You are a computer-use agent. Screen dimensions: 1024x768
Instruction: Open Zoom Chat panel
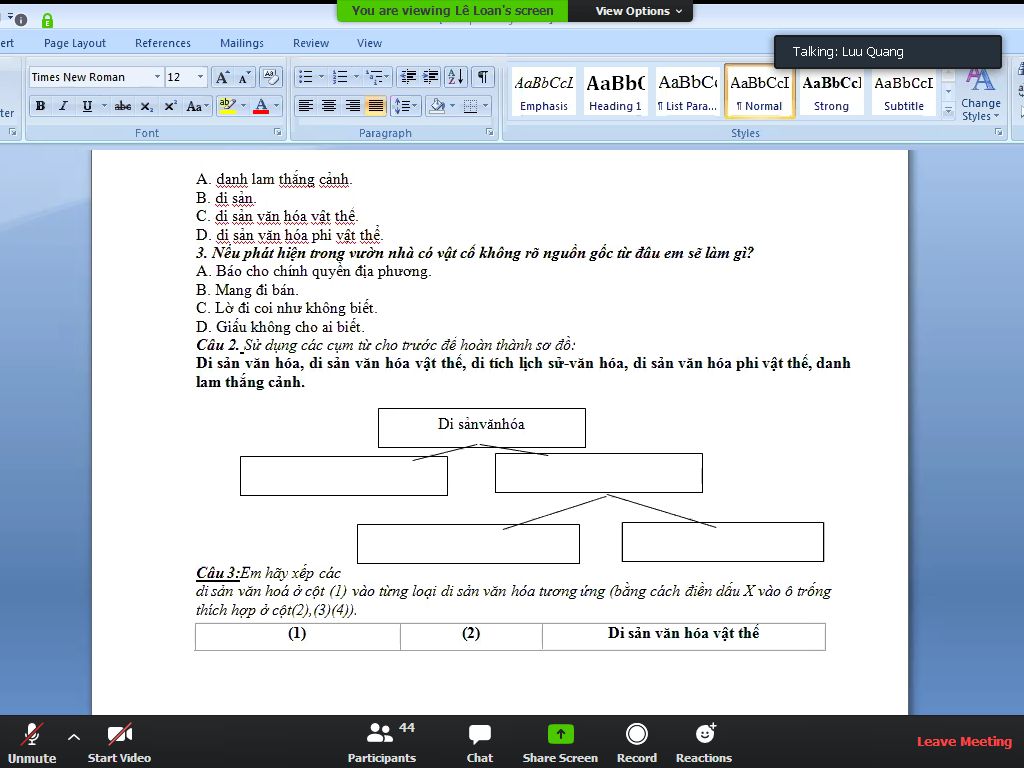[x=479, y=743]
